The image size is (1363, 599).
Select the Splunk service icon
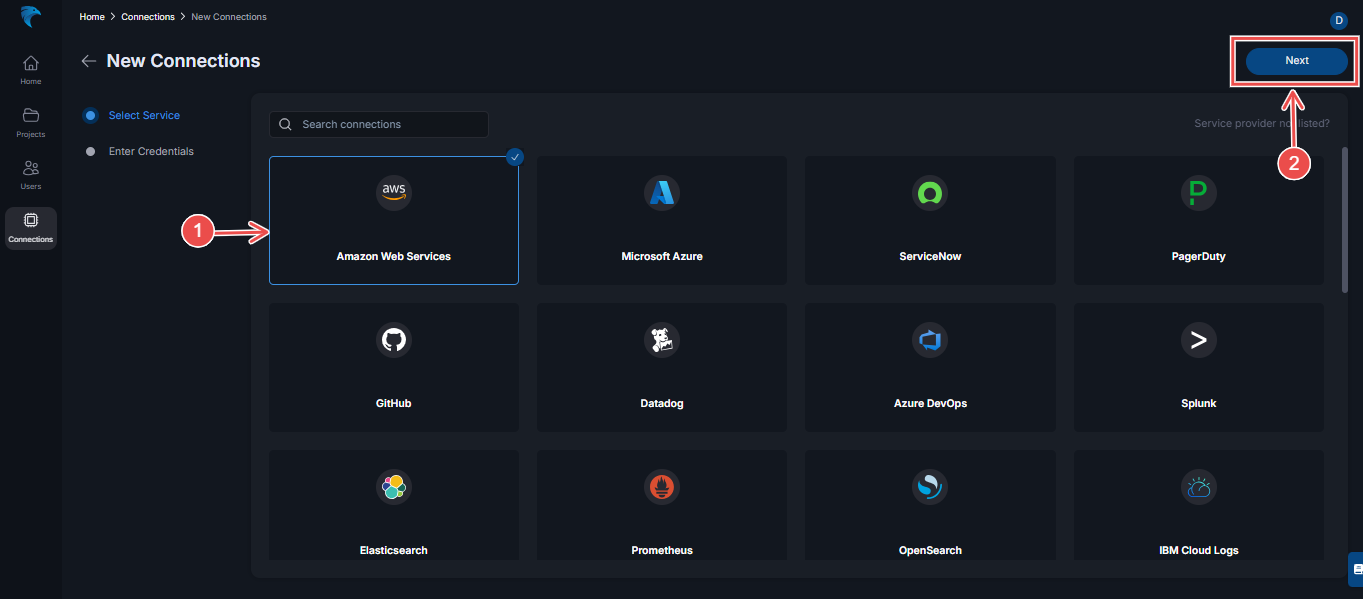1198,340
